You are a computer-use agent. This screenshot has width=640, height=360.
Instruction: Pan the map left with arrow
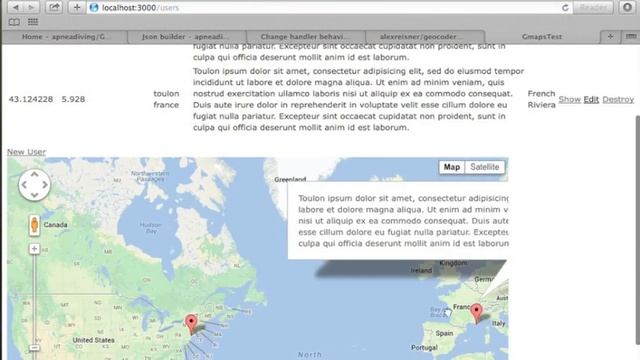click(24, 185)
